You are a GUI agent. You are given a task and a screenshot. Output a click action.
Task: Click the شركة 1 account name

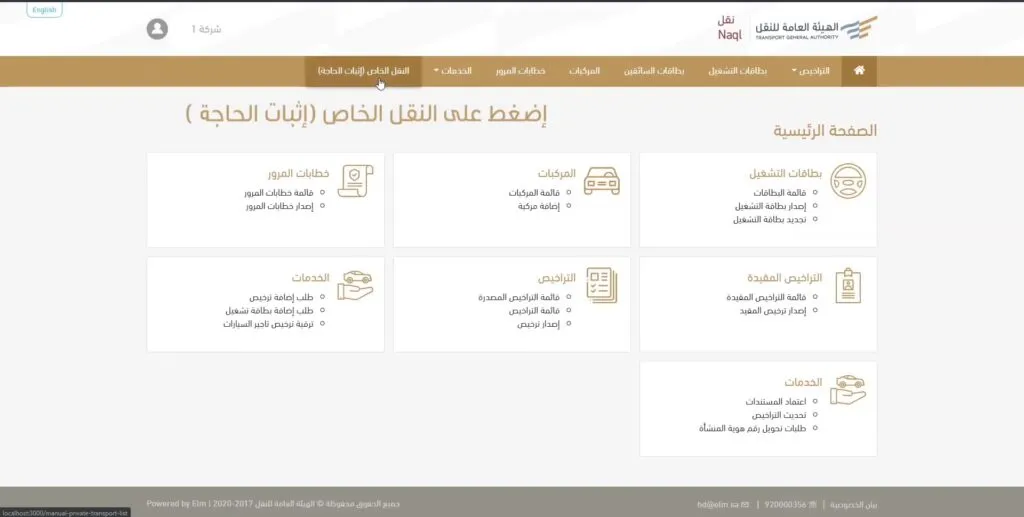(206, 29)
